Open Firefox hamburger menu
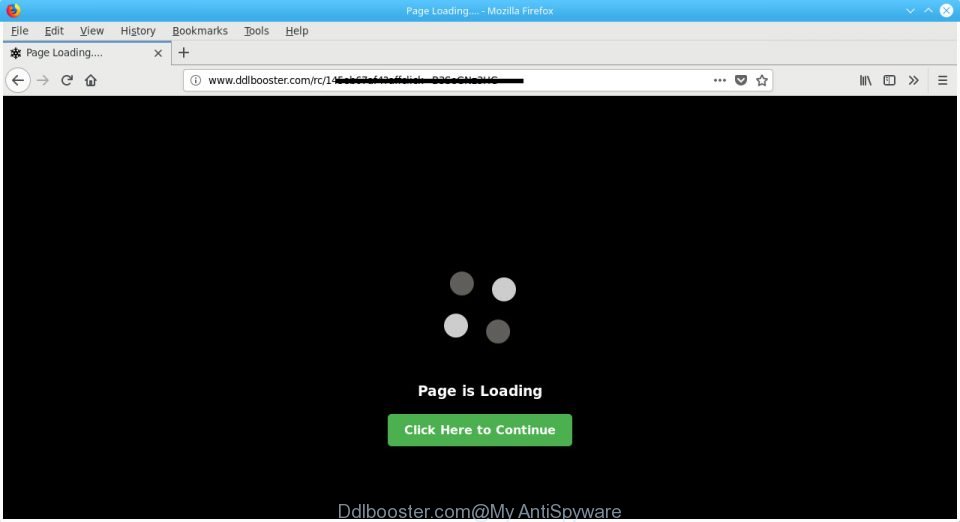Screen dimensions: 960x522 942,80
